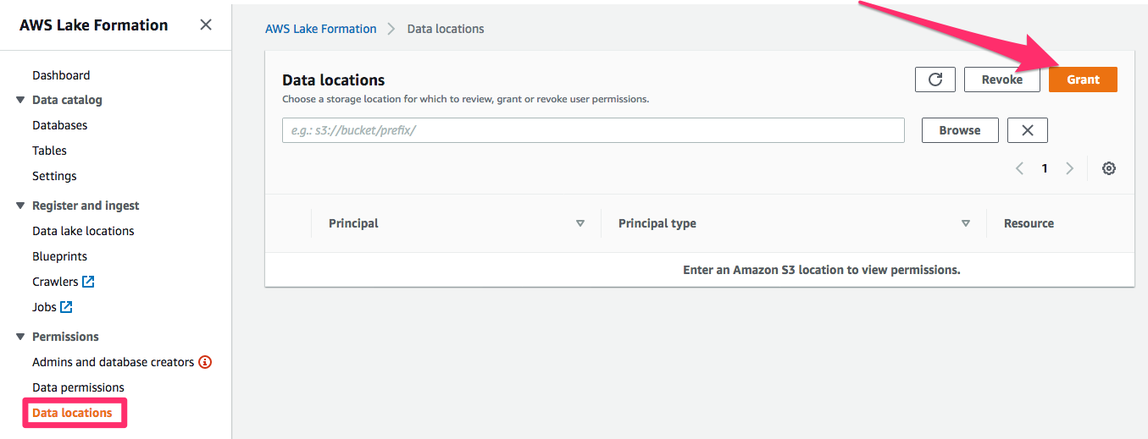Collapse the Register and ingest section

pyautogui.click(x=20, y=205)
